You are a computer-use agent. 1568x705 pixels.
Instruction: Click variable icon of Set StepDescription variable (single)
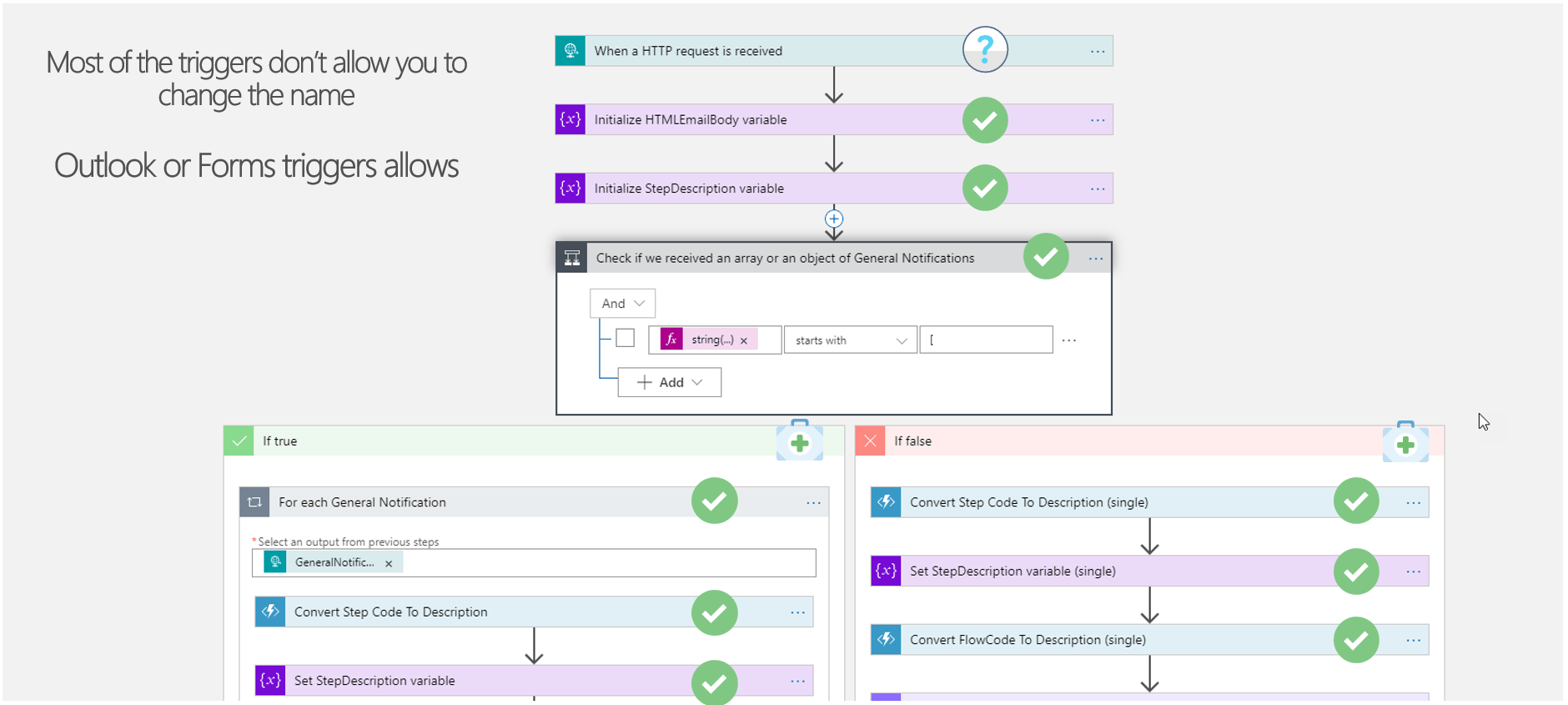click(x=886, y=571)
